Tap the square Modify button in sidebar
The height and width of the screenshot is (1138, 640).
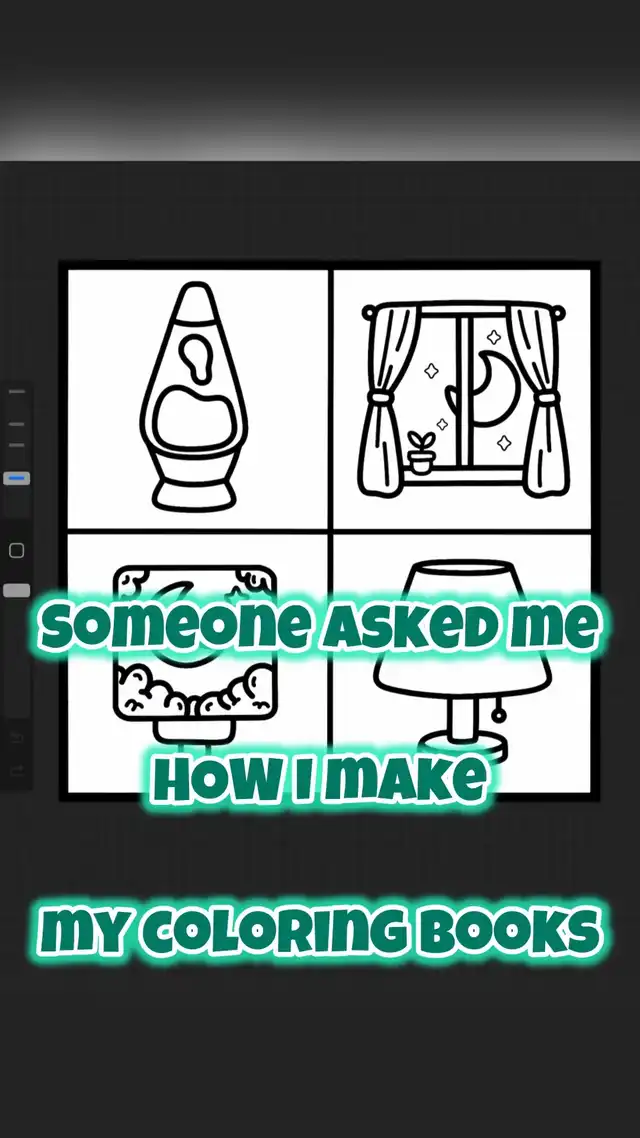17,550
